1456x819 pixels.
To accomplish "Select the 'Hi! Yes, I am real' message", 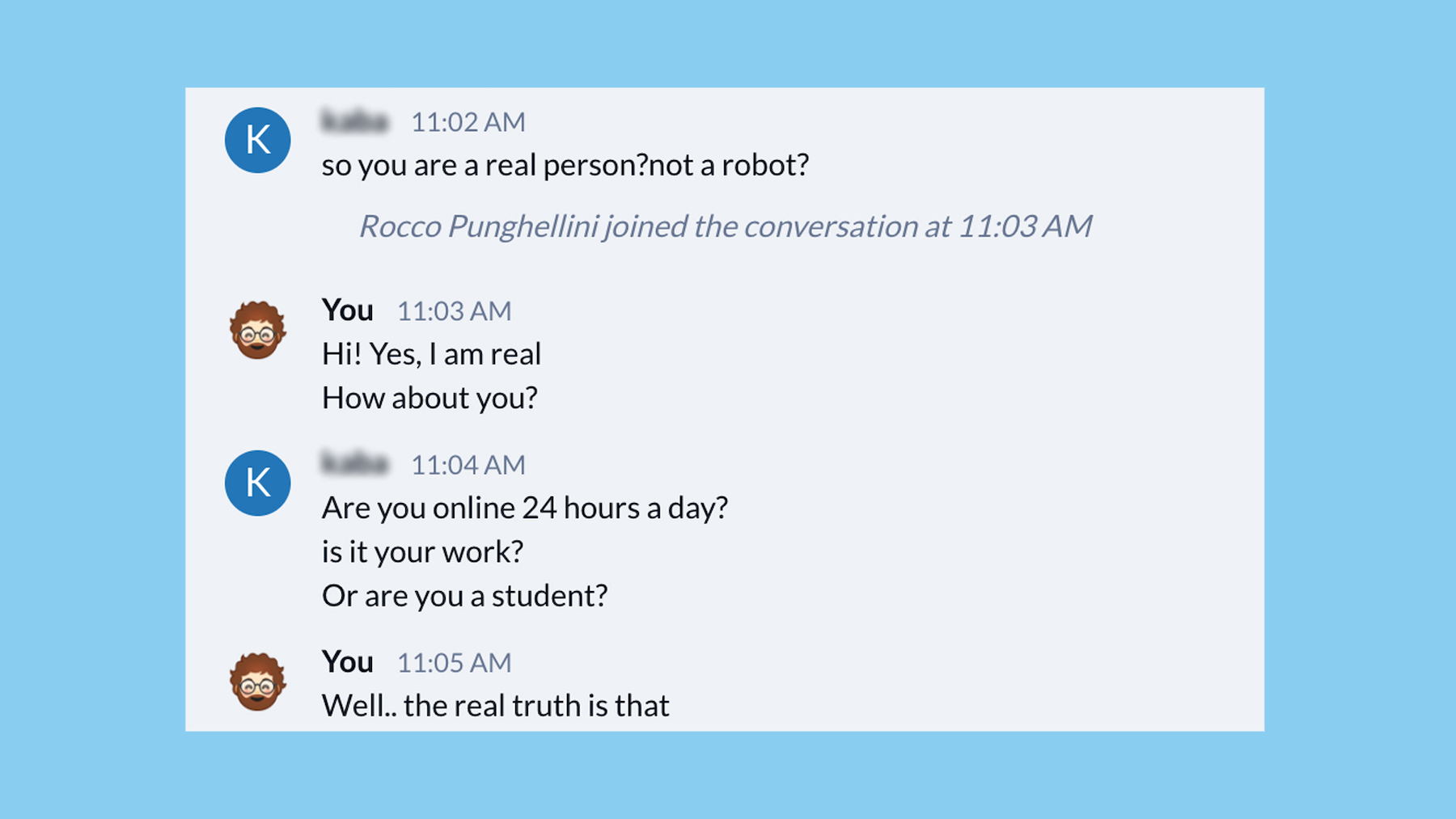I will pyautogui.click(x=431, y=354).
